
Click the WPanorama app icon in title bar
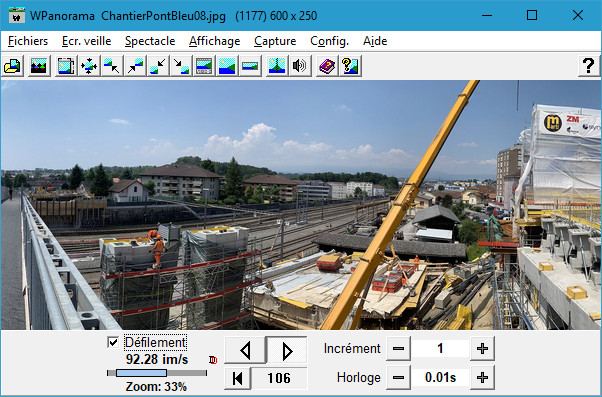pos(17,16)
